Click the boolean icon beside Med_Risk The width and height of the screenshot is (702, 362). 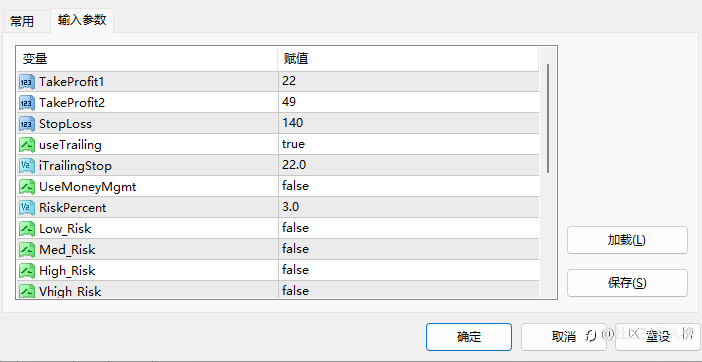click(x=27, y=250)
